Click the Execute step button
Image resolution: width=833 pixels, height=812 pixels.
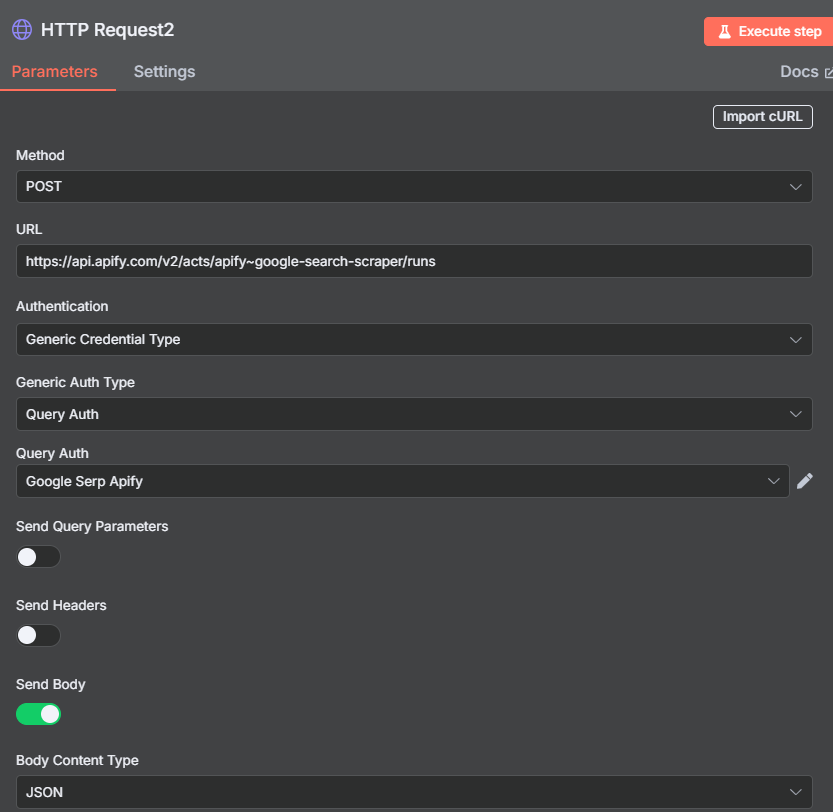768,31
